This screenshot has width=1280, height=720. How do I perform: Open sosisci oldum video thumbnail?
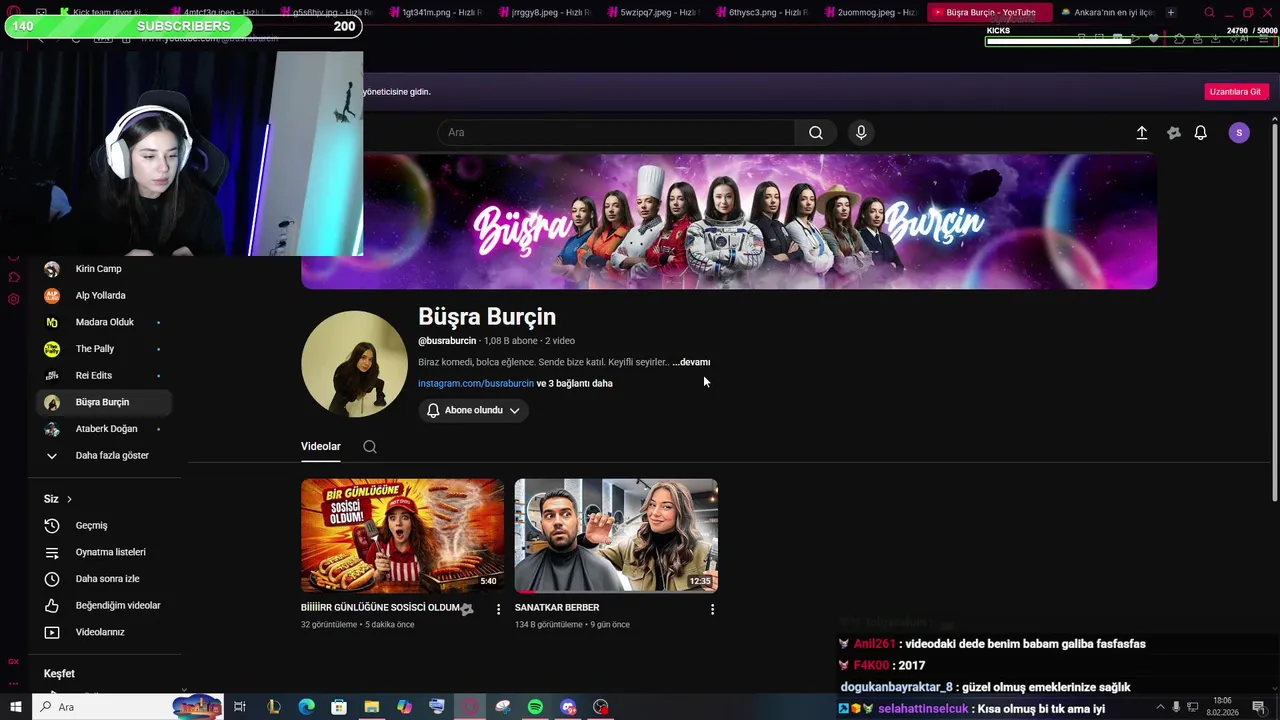point(403,535)
